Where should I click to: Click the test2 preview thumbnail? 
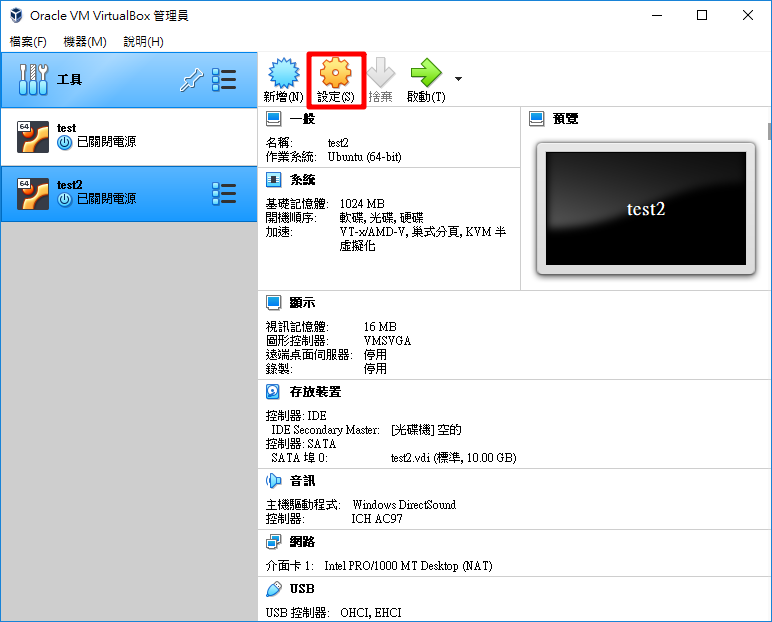click(x=645, y=208)
